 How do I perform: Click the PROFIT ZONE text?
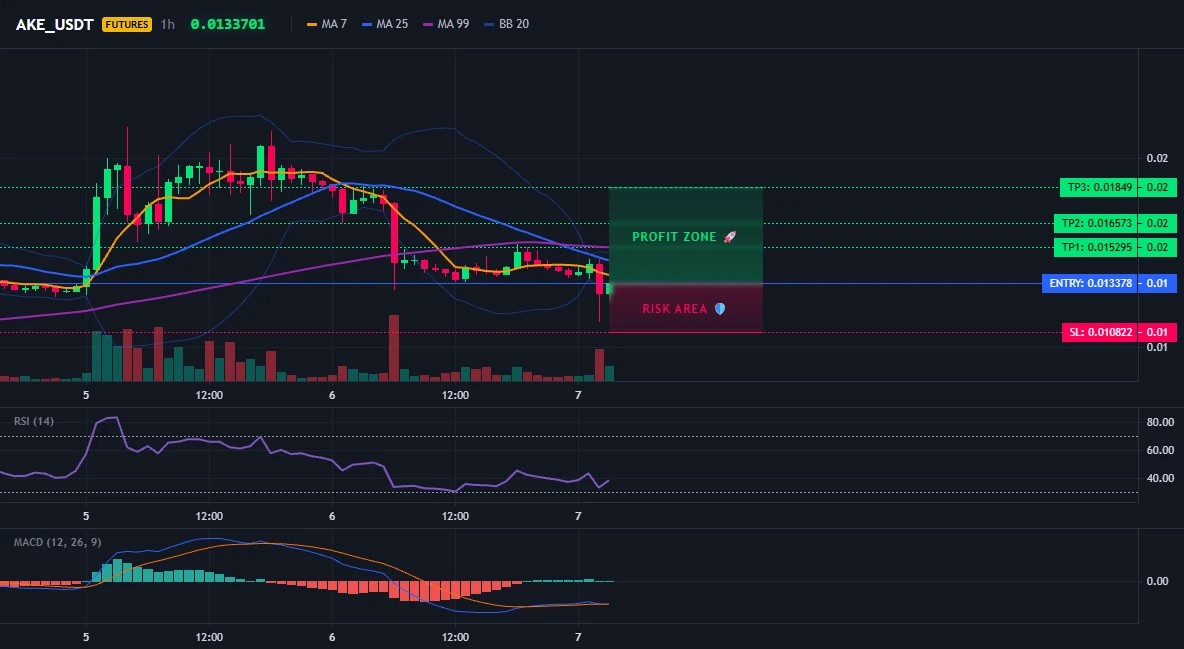[x=674, y=236]
